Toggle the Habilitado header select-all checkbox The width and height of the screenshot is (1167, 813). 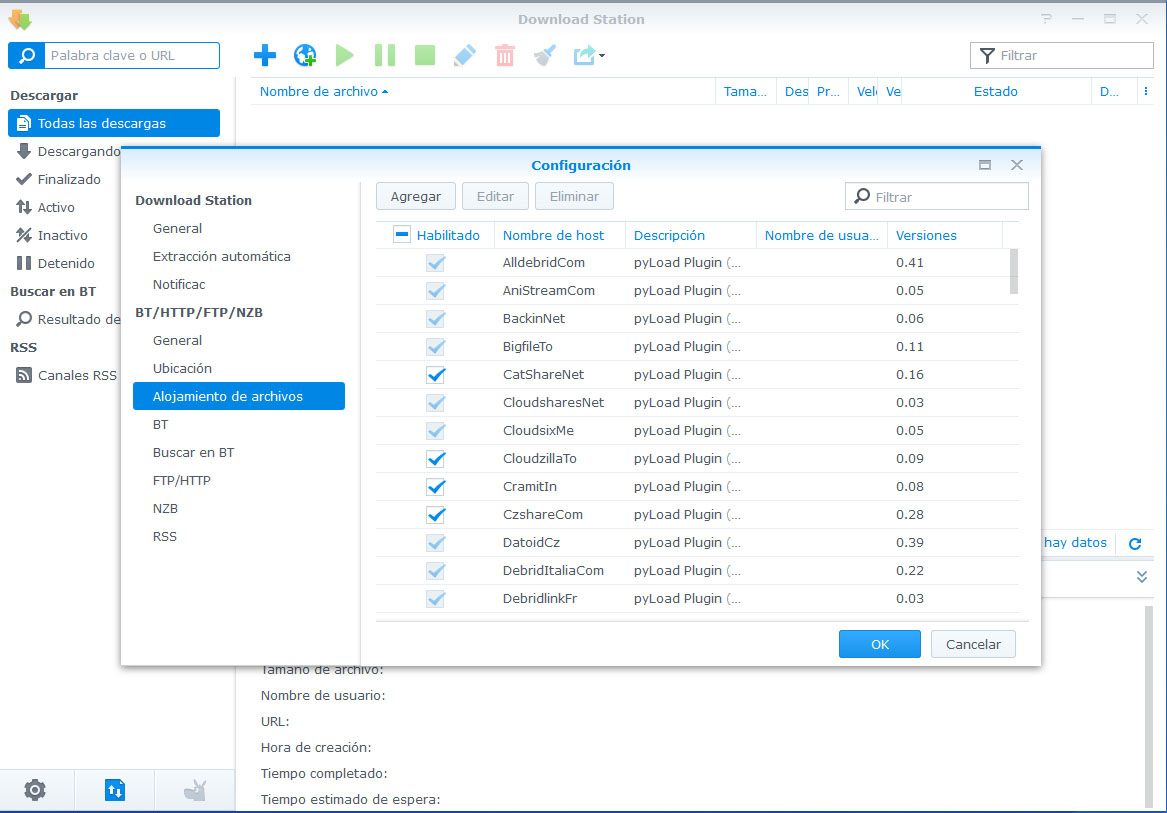(x=402, y=235)
